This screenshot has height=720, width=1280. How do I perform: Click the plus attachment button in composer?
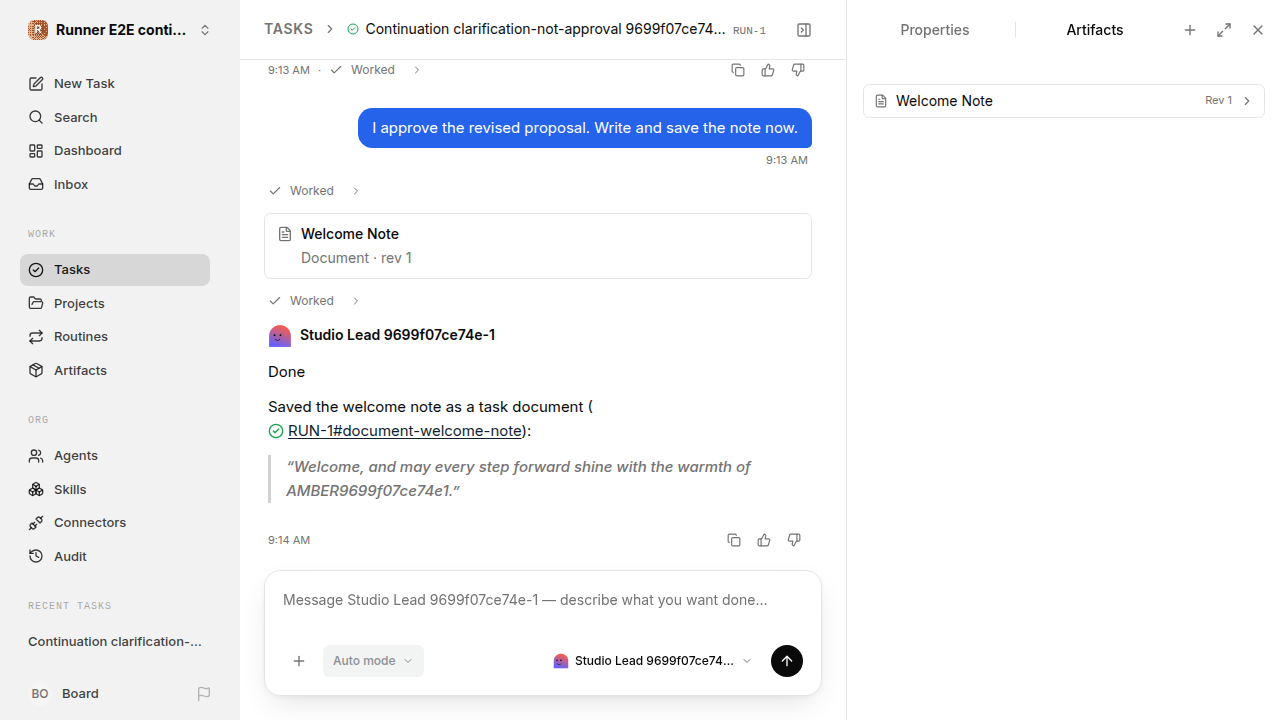[299, 661]
